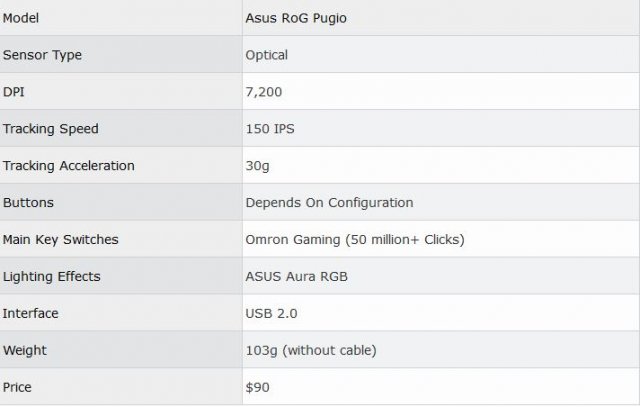Viewport: 640px width, 407px height.
Task: Click the "Model" row label
Action: coord(23,18)
